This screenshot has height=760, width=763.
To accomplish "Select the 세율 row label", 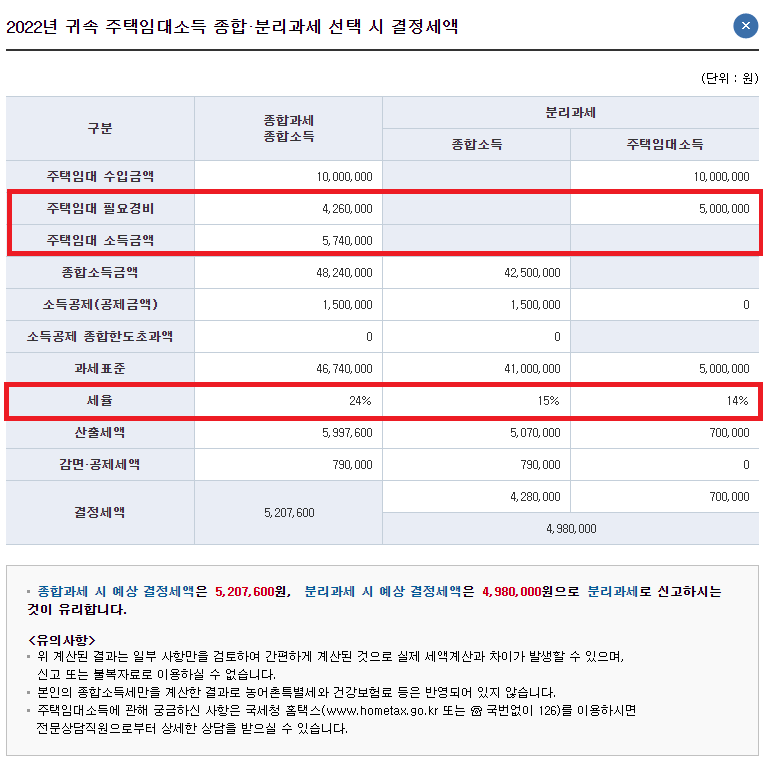I will point(100,401).
